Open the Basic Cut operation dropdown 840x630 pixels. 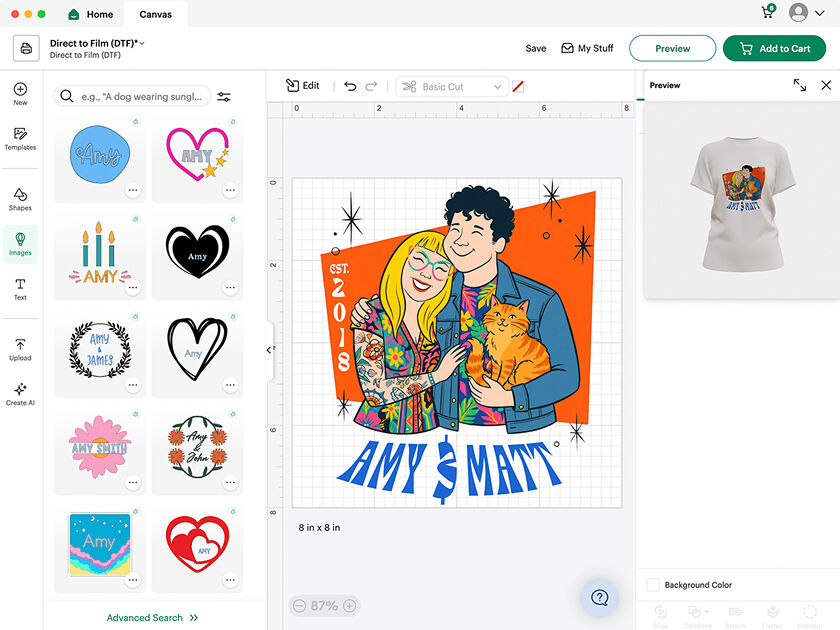452,87
